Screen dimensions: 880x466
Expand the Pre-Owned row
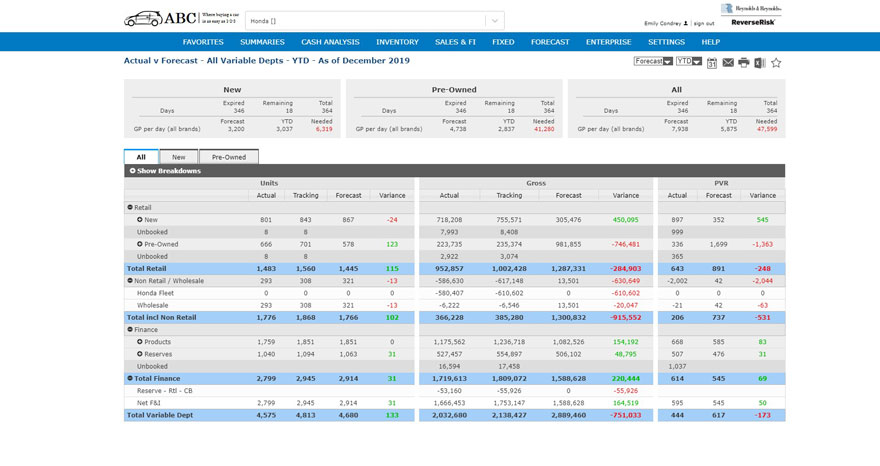pyautogui.click(x=140, y=244)
